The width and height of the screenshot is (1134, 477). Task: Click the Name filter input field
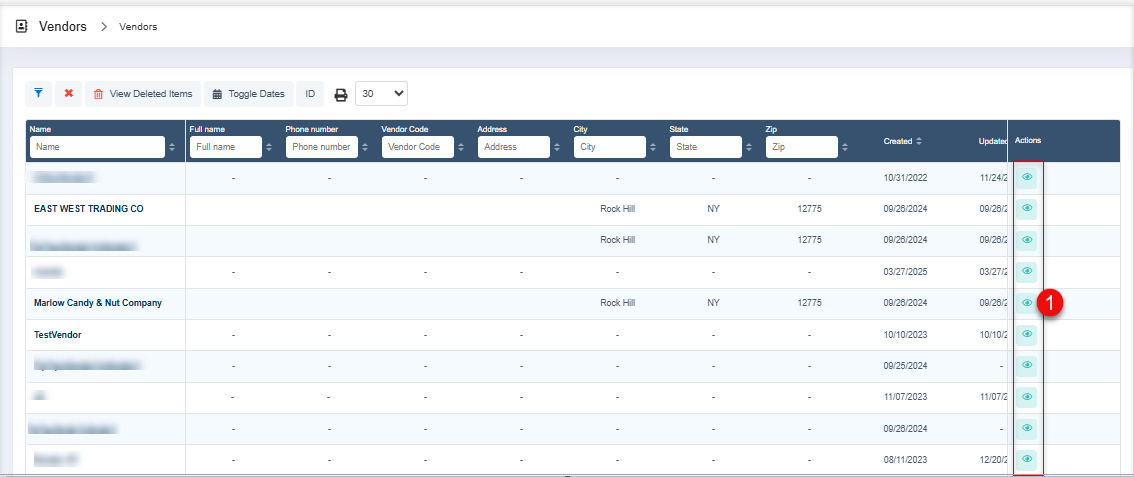[x=97, y=147]
